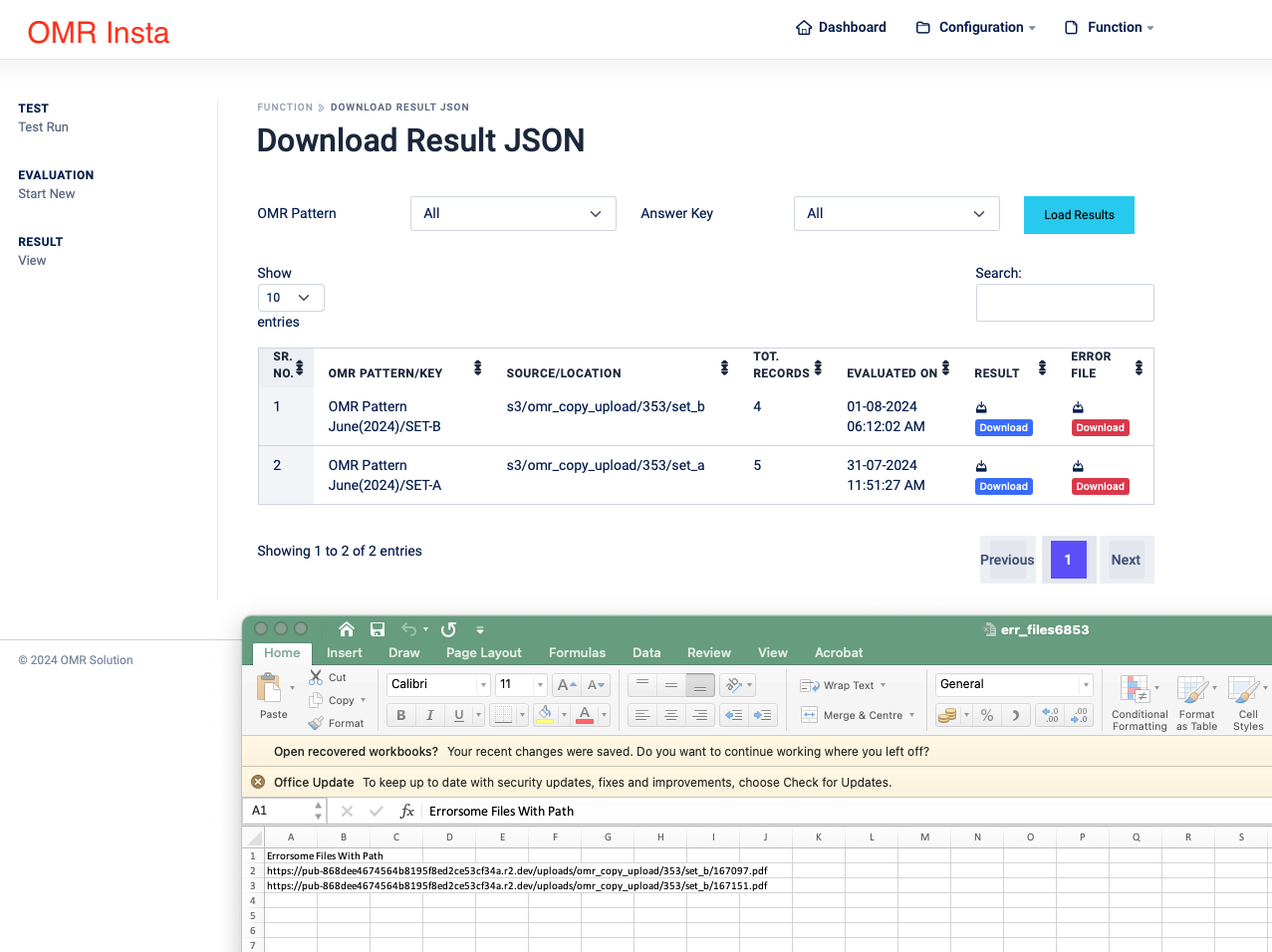
Task: Open the Configuration menu in navbar
Action: pyautogui.click(x=976, y=28)
